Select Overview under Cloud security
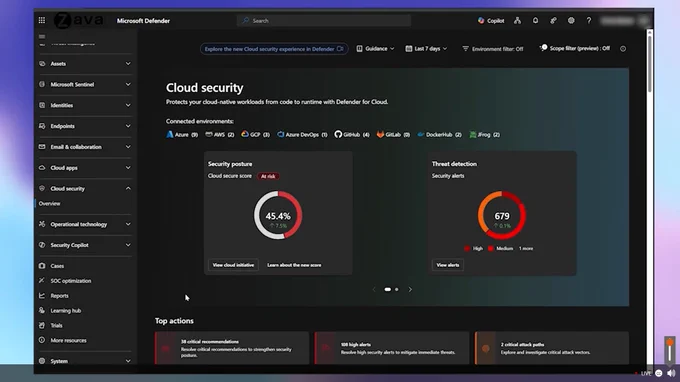Screen dimensions: 680x382 (x=49, y=204)
